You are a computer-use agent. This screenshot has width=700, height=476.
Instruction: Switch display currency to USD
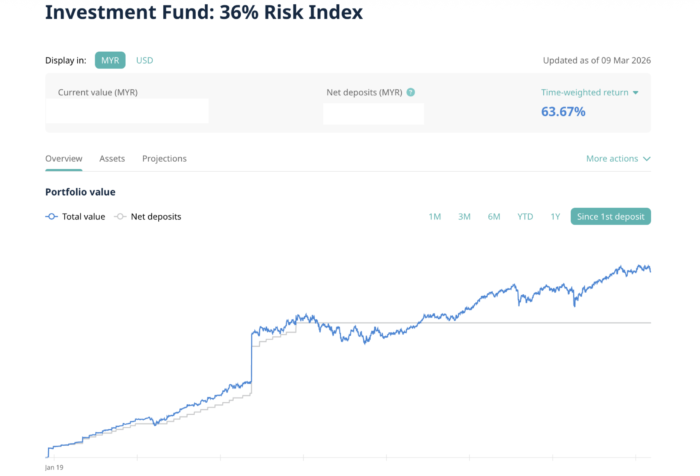point(145,60)
